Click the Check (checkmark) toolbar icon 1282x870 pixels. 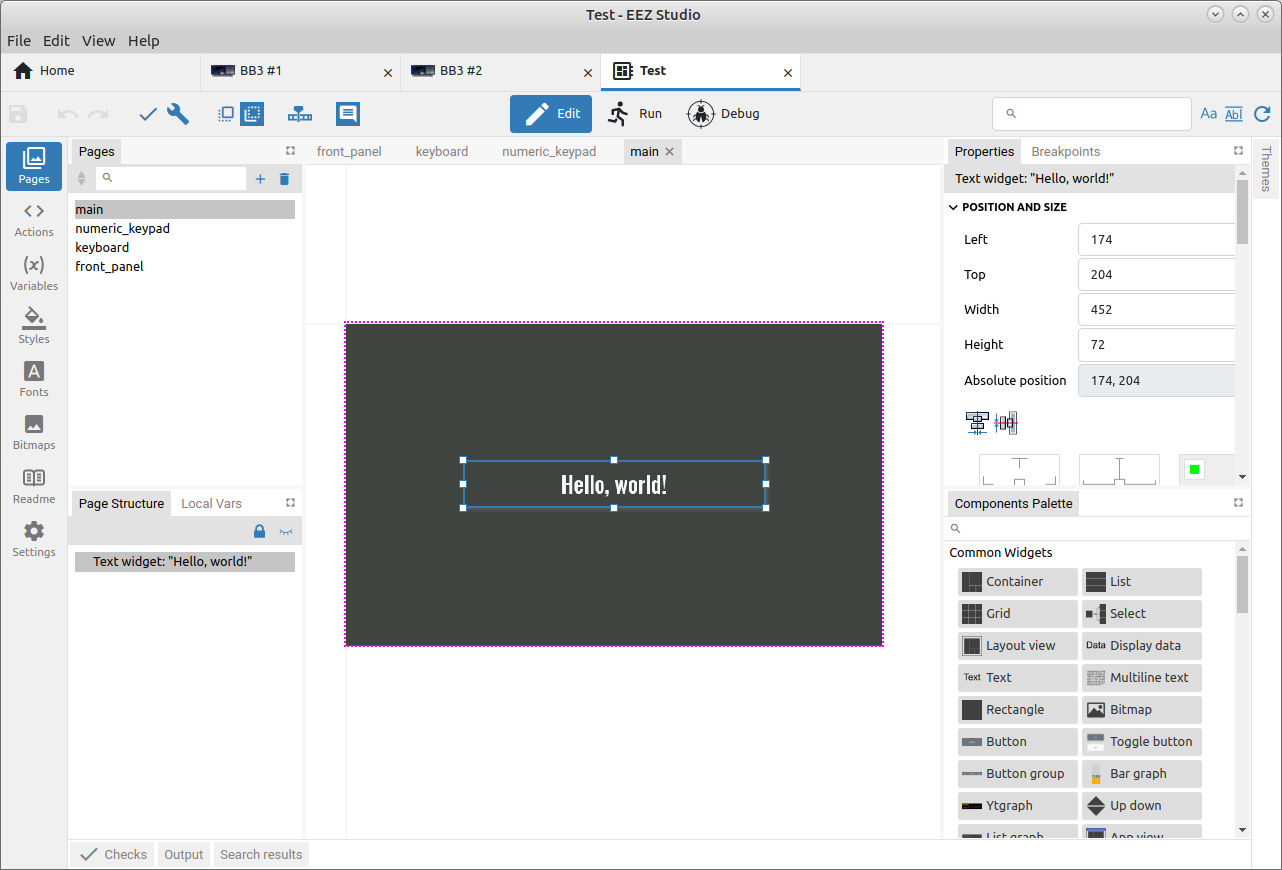(x=148, y=114)
